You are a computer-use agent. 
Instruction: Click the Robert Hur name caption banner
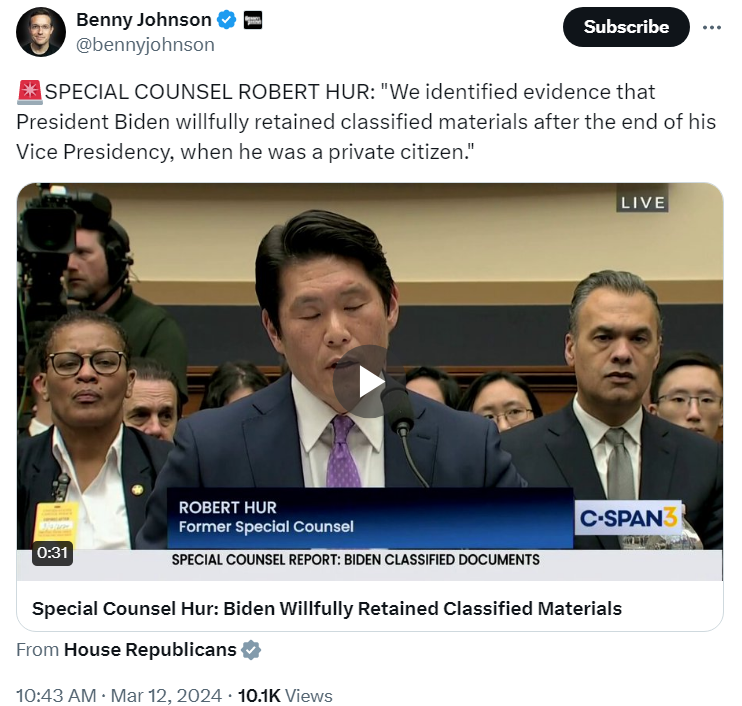coord(370,518)
